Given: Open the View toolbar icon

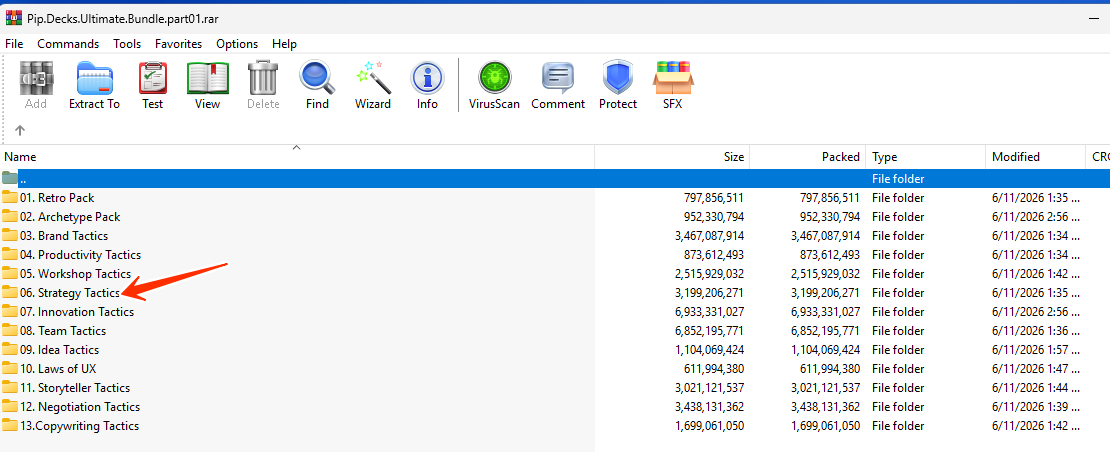Looking at the screenshot, I should [x=207, y=78].
